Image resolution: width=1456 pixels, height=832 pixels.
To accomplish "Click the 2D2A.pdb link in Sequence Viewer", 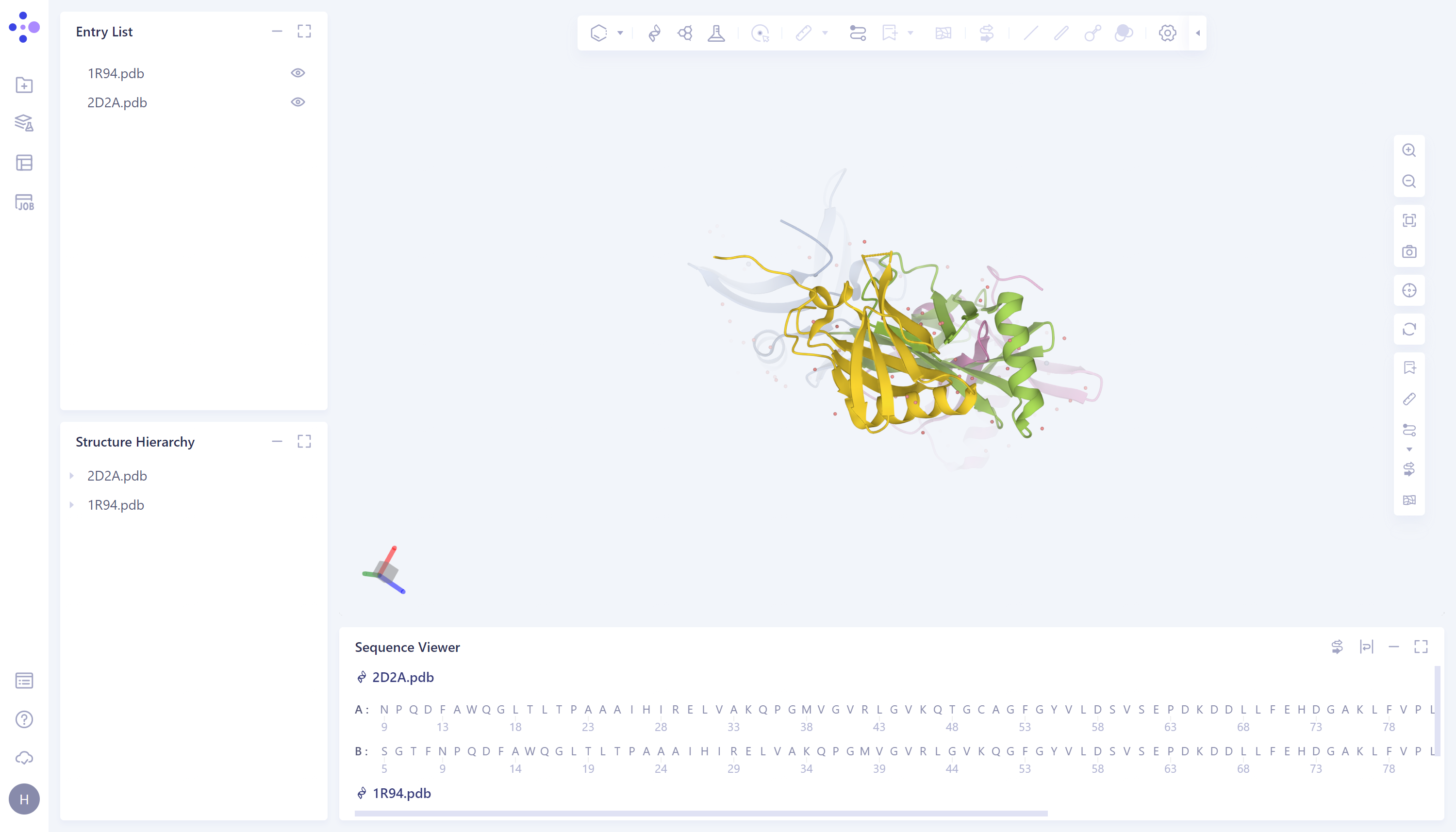I will coord(402,677).
